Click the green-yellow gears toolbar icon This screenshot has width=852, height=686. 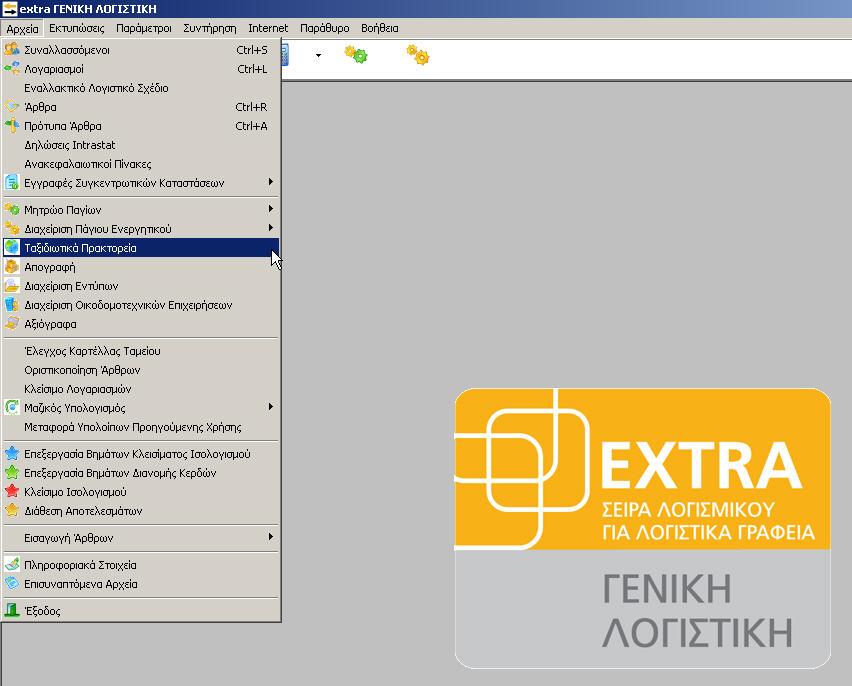point(356,54)
